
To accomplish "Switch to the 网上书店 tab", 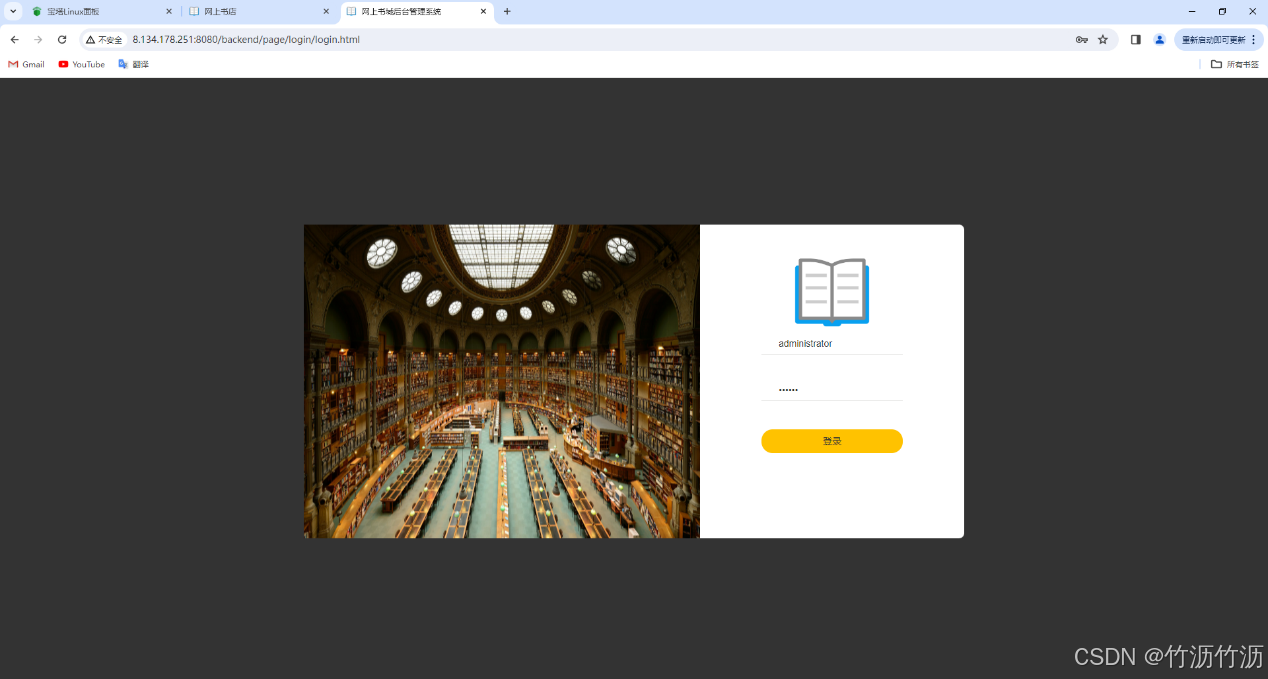I will 258,12.
